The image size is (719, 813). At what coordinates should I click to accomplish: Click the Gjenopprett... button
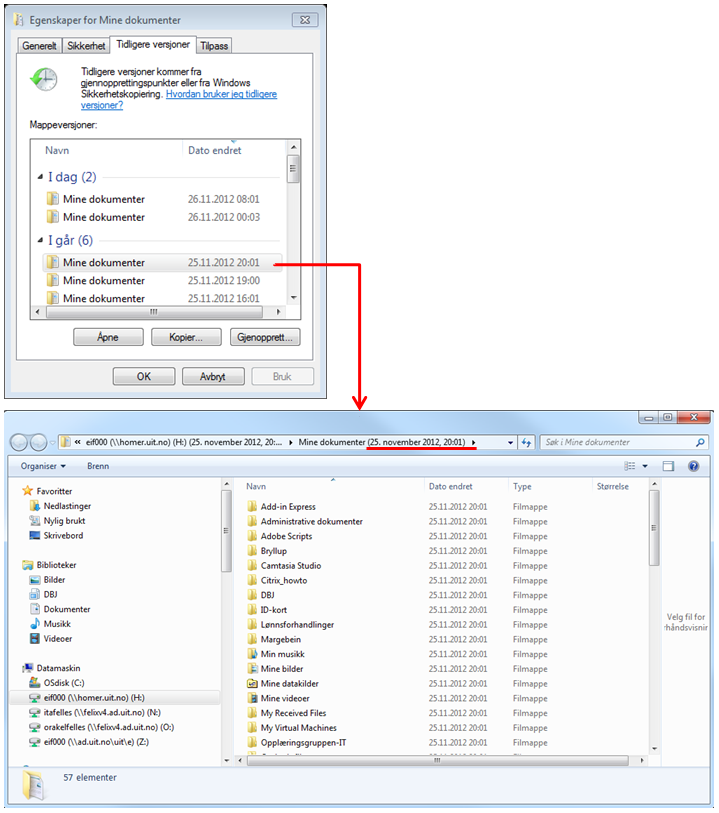point(265,338)
